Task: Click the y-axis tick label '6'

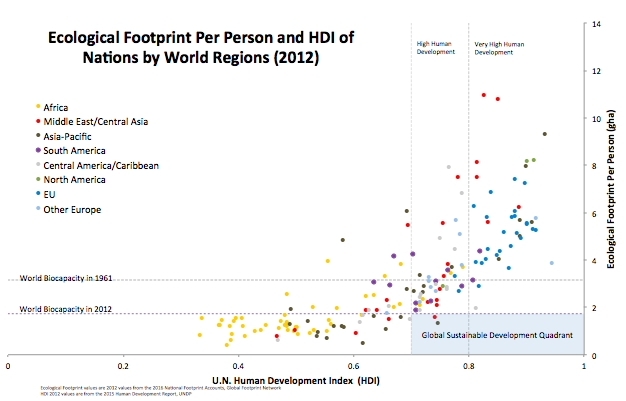Action: tap(594, 214)
